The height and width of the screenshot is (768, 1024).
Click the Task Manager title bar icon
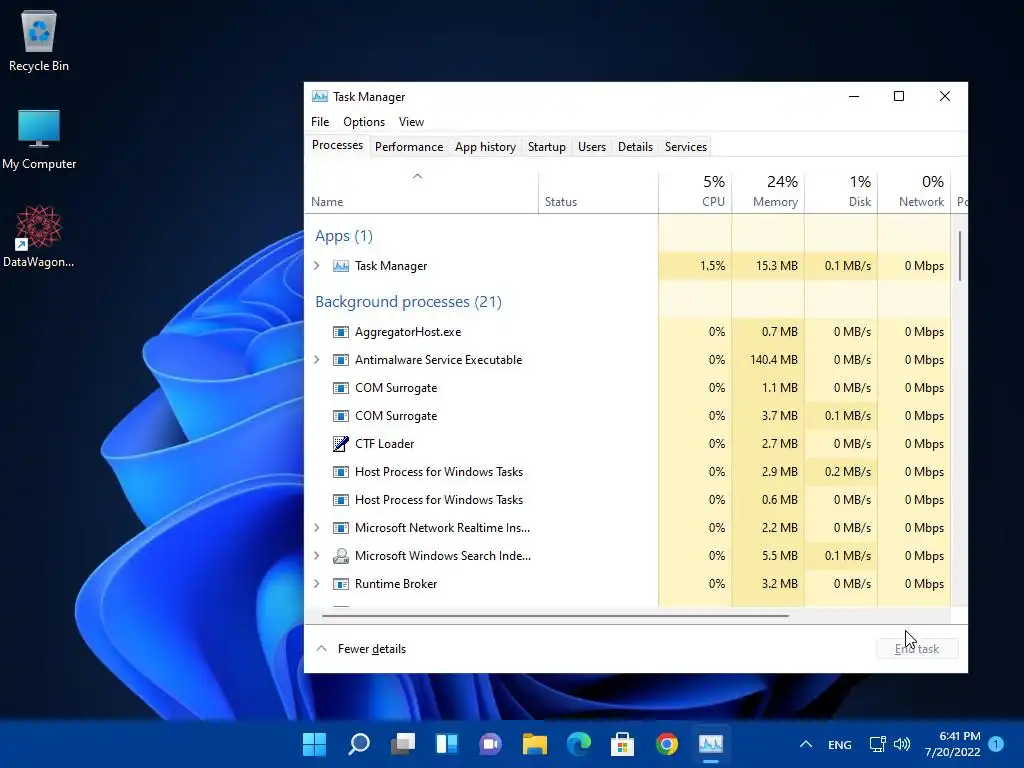click(319, 97)
